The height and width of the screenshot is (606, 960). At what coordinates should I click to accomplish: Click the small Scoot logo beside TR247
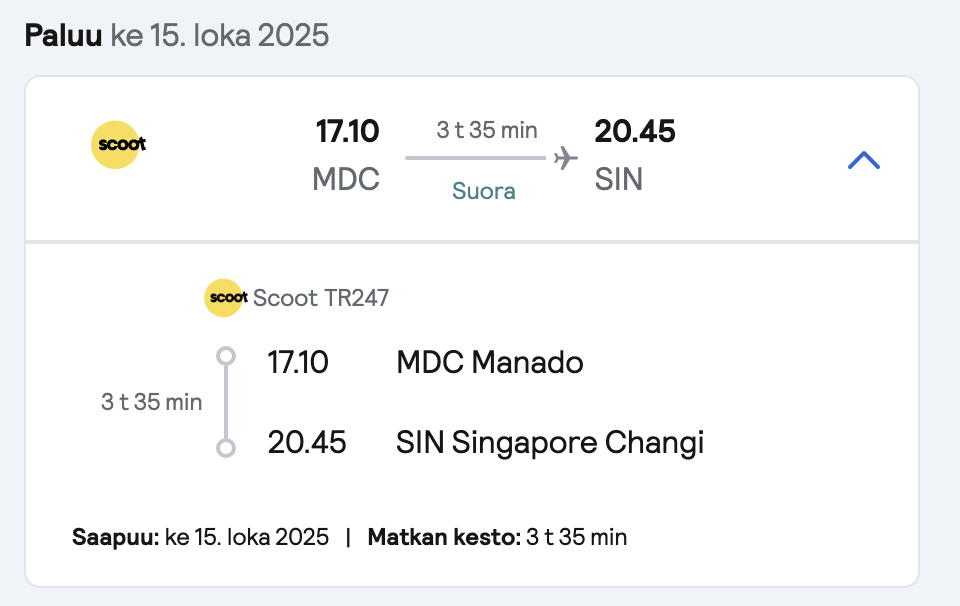225,298
